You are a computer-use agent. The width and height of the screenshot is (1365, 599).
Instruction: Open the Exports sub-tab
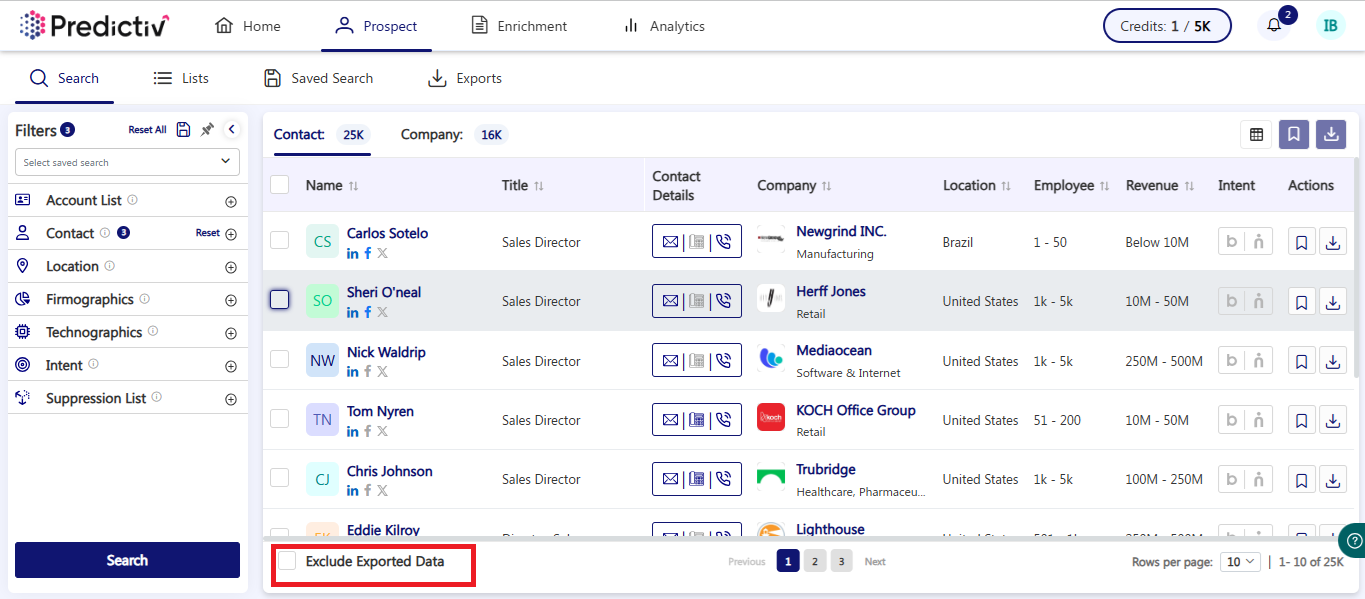[x=465, y=78]
